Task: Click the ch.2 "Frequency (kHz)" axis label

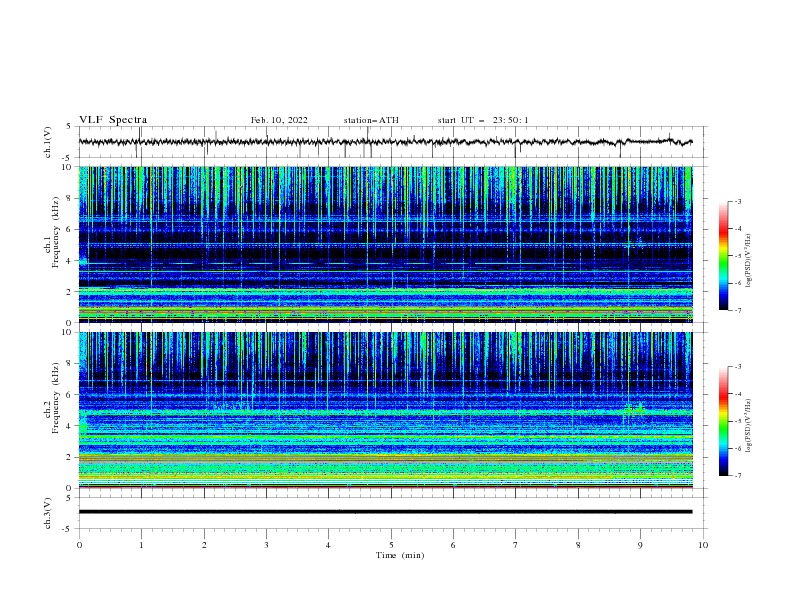Action: (55, 397)
